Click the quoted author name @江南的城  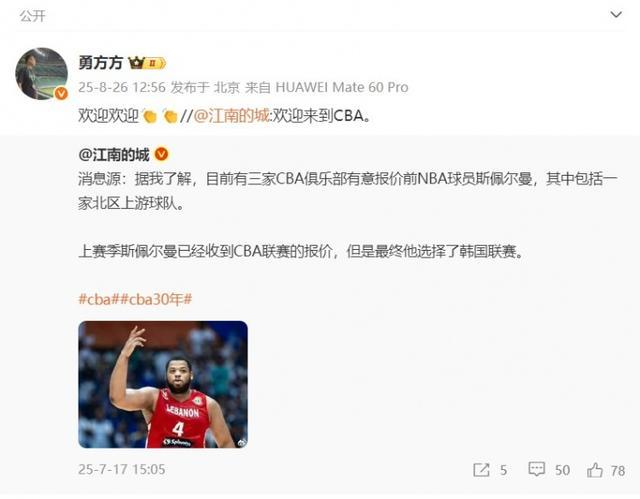pyautogui.click(x=114, y=155)
